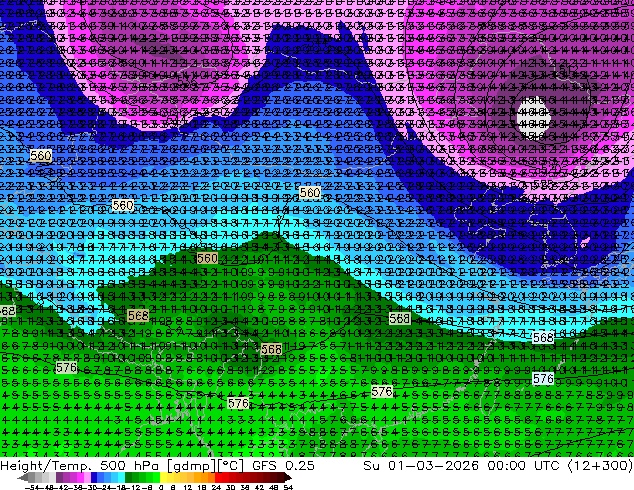Image resolution: width=634 pixels, height=490 pixels.
Task: Click the '[°C]' unit text
Action: pyautogui.click(x=231, y=466)
